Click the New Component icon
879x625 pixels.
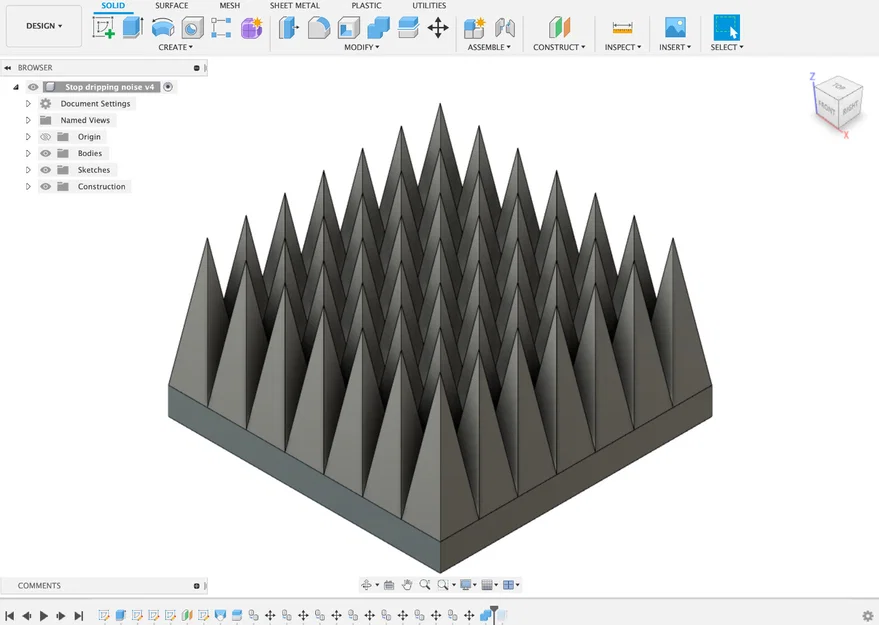click(474, 27)
